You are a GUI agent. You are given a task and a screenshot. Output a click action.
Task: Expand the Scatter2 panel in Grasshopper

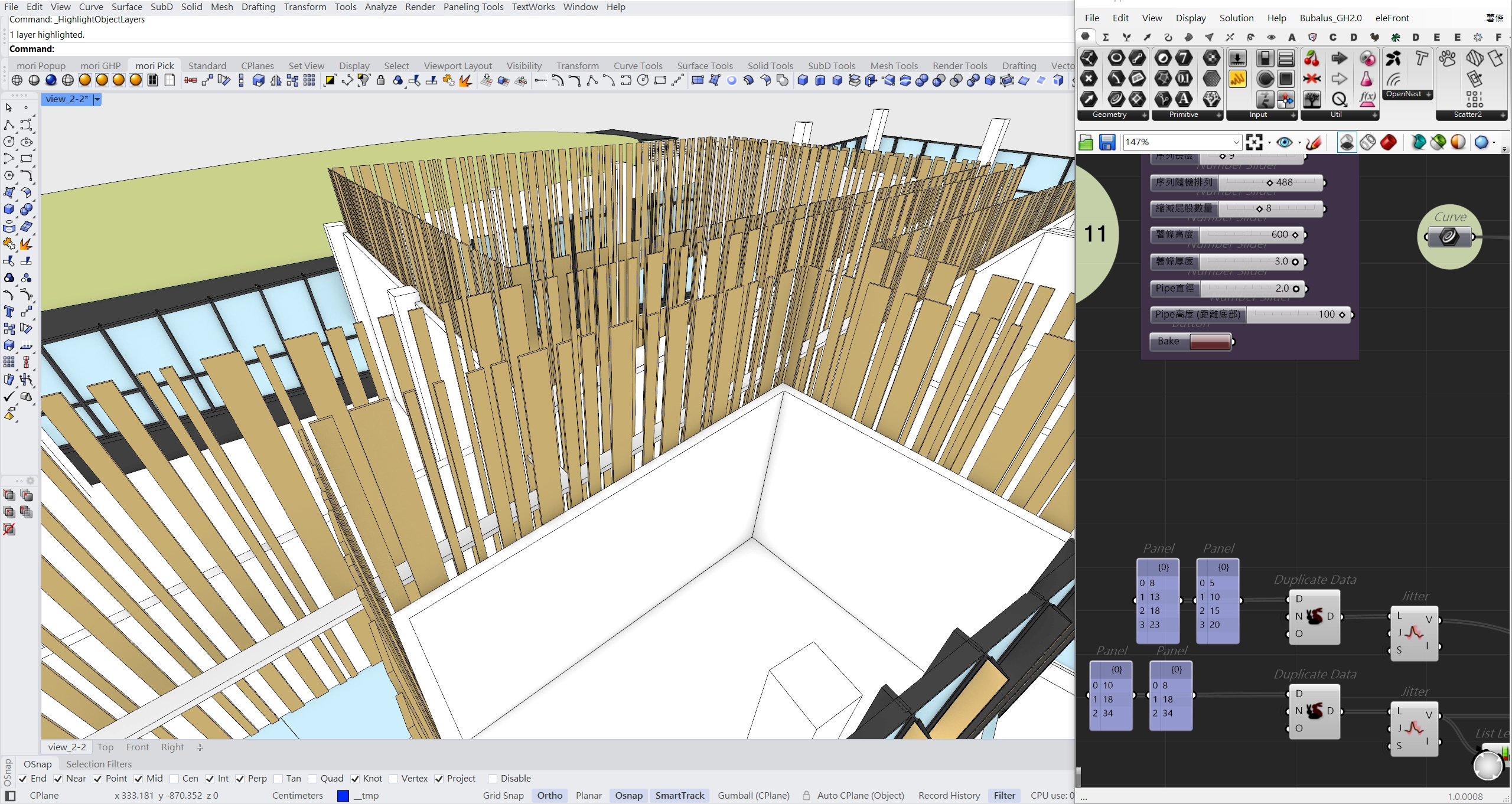(x=1503, y=115)
